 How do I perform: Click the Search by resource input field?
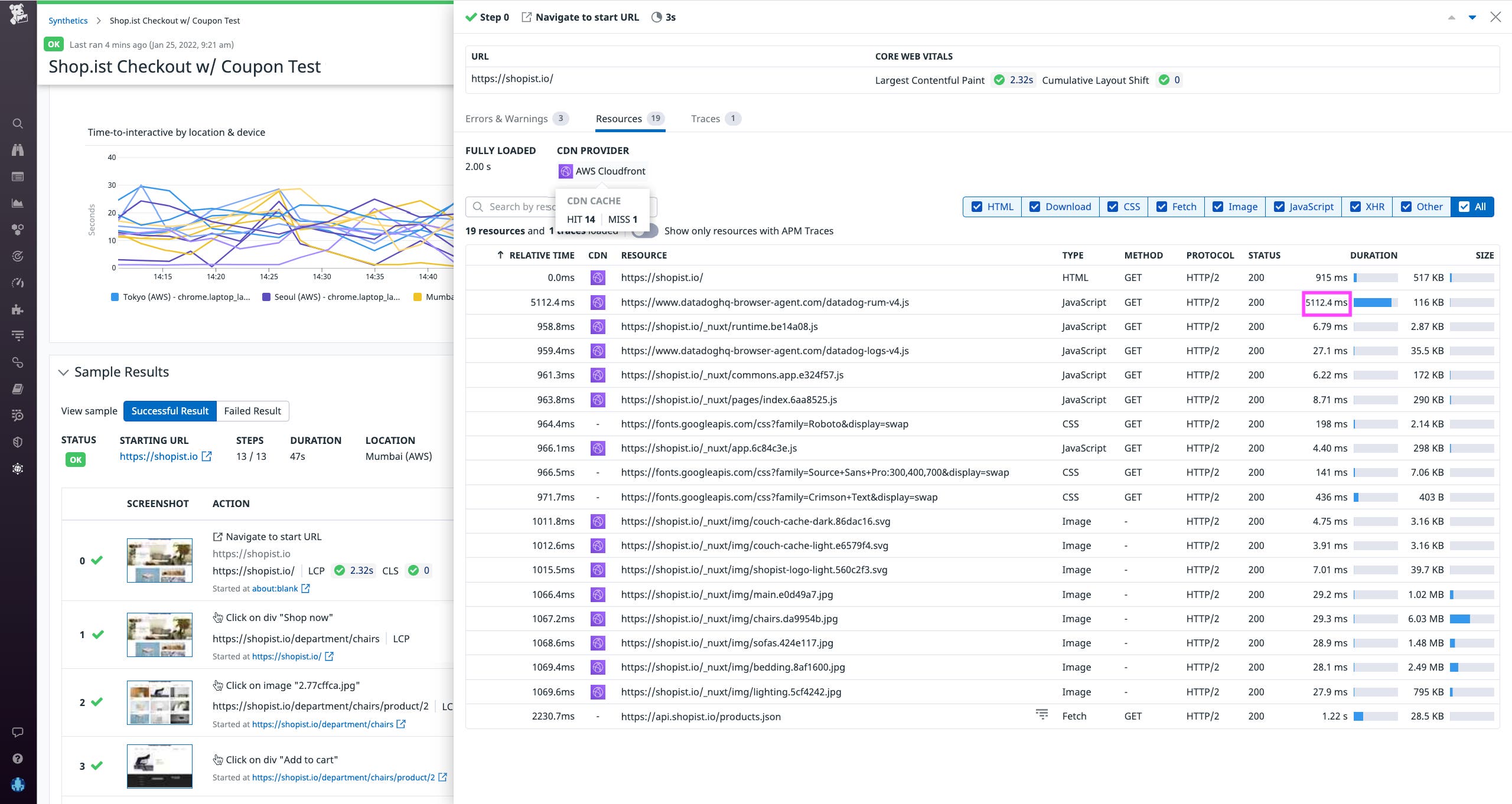point(520,207)
